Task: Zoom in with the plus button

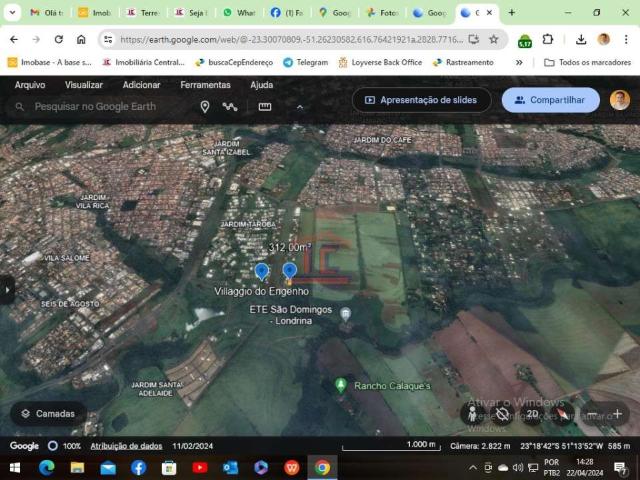Action: tap(618, 414)
